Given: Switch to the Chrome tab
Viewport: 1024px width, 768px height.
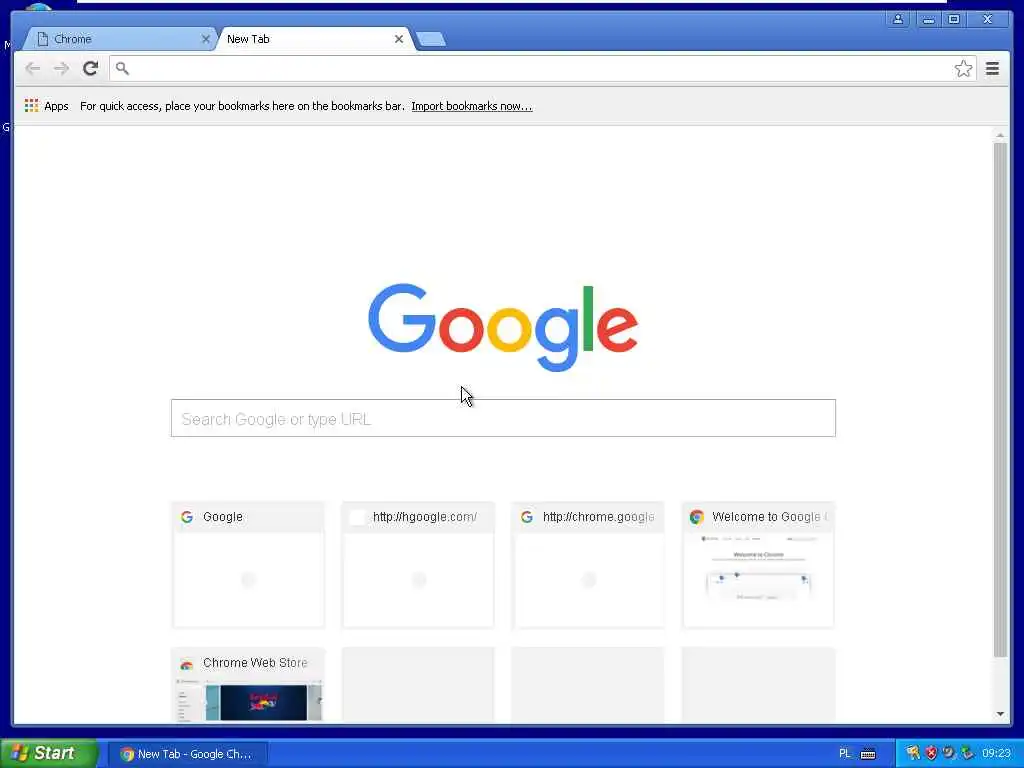Looking at the screenshot, I should click(121, 39).
